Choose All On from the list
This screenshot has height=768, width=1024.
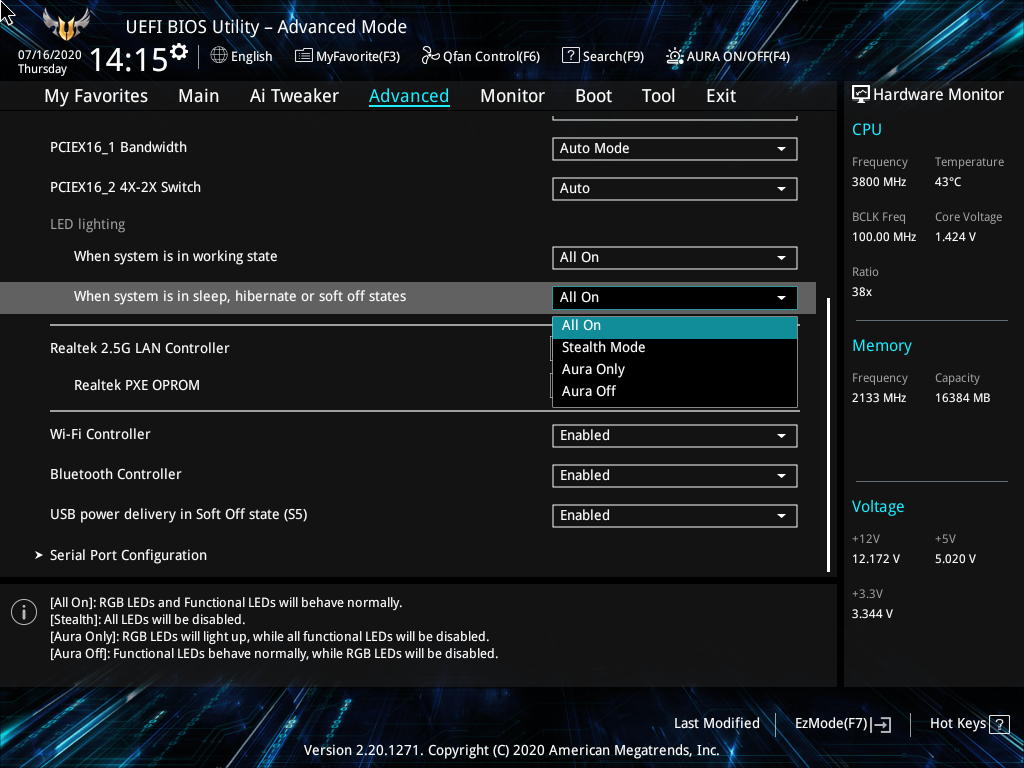coord(675,325)
